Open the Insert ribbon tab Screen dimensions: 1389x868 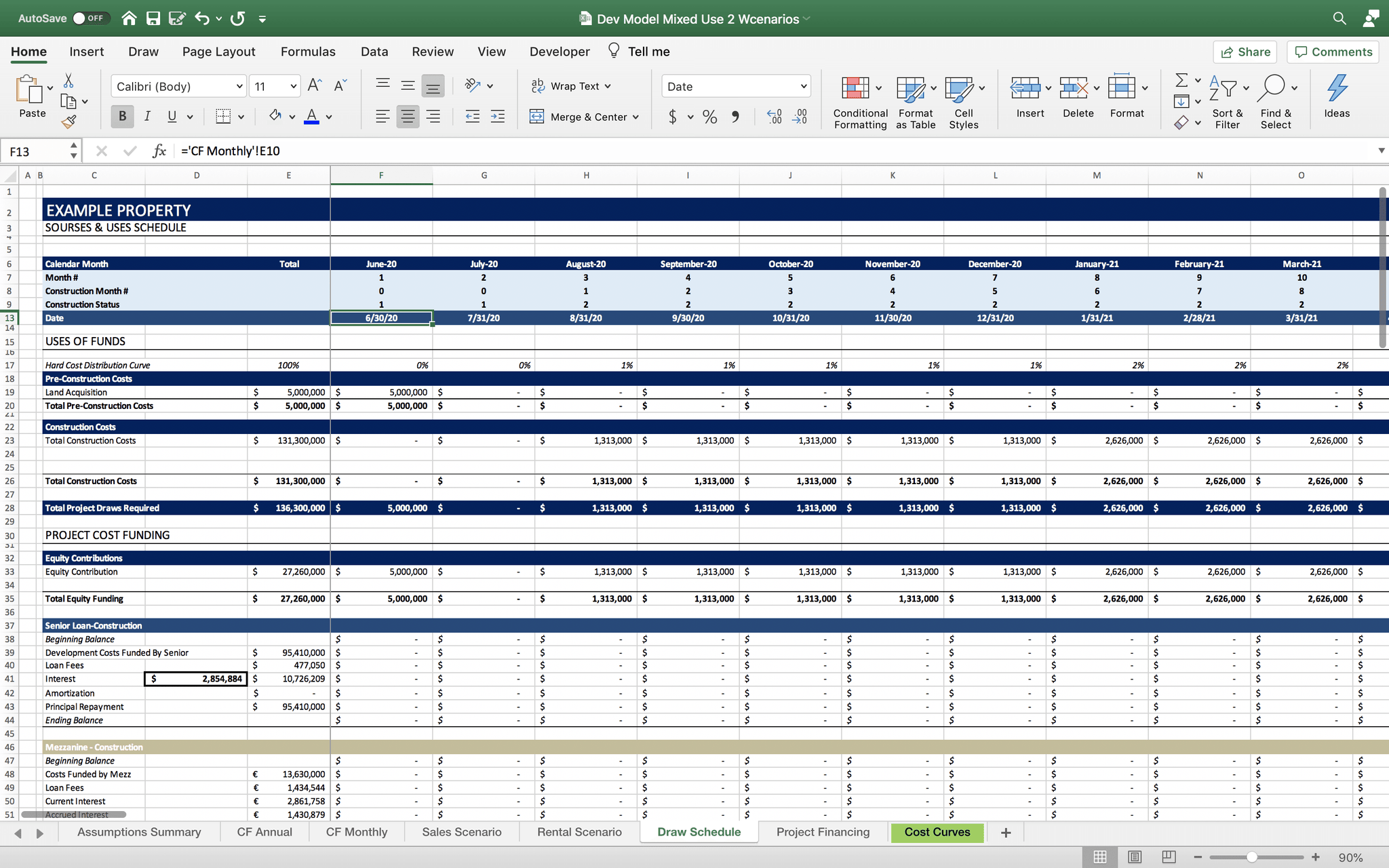tap(87, 52)
